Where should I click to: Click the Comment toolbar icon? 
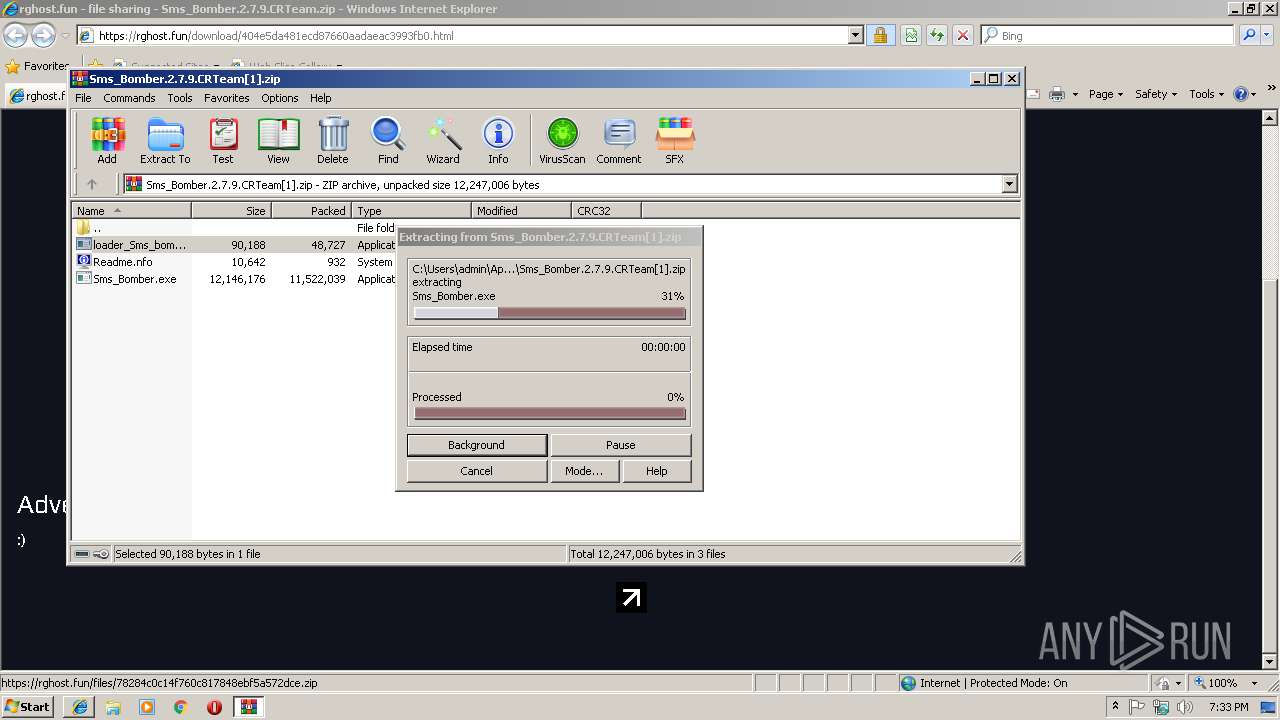[x=619, y=140]
